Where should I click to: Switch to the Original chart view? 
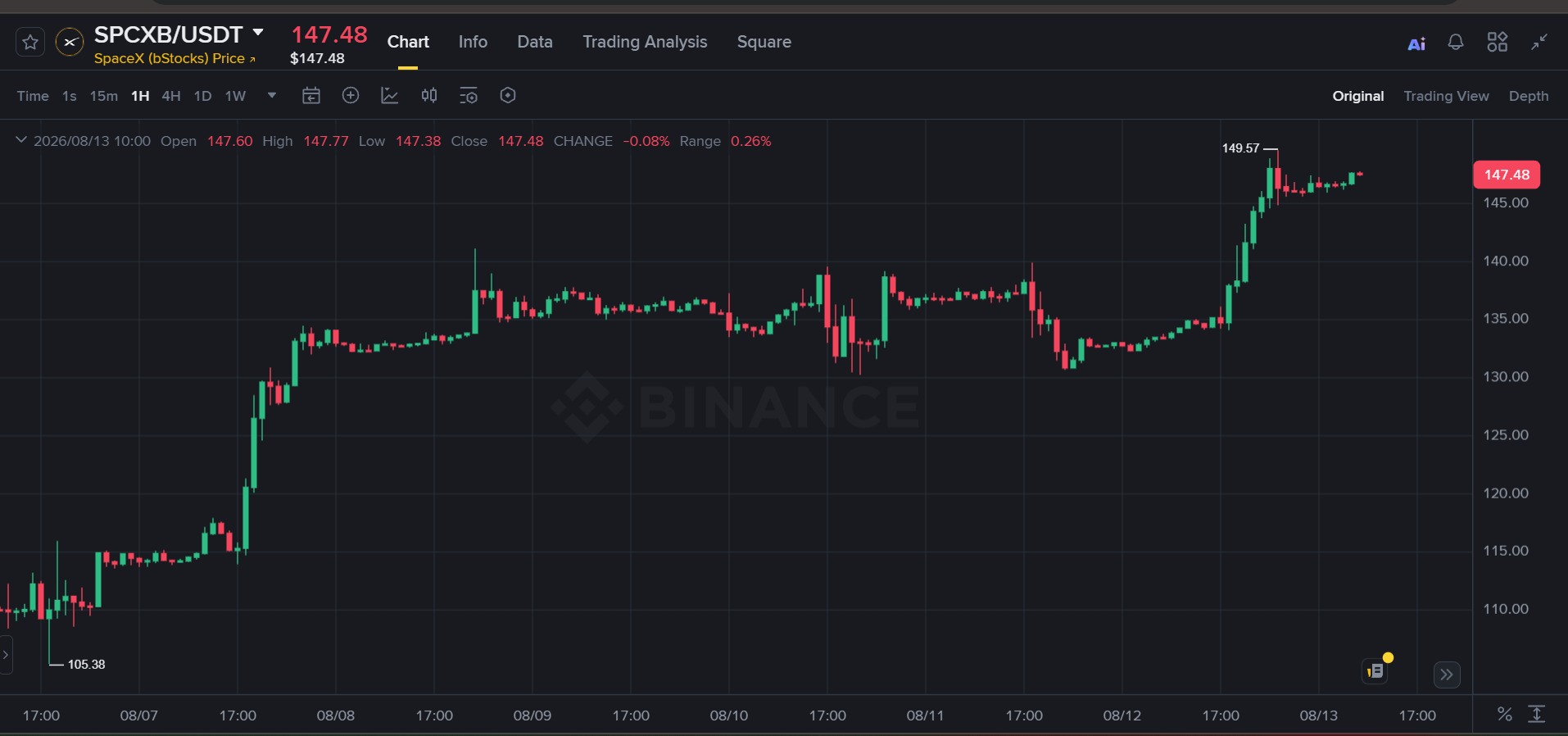pyautogui.click(x=1358, y=96)
